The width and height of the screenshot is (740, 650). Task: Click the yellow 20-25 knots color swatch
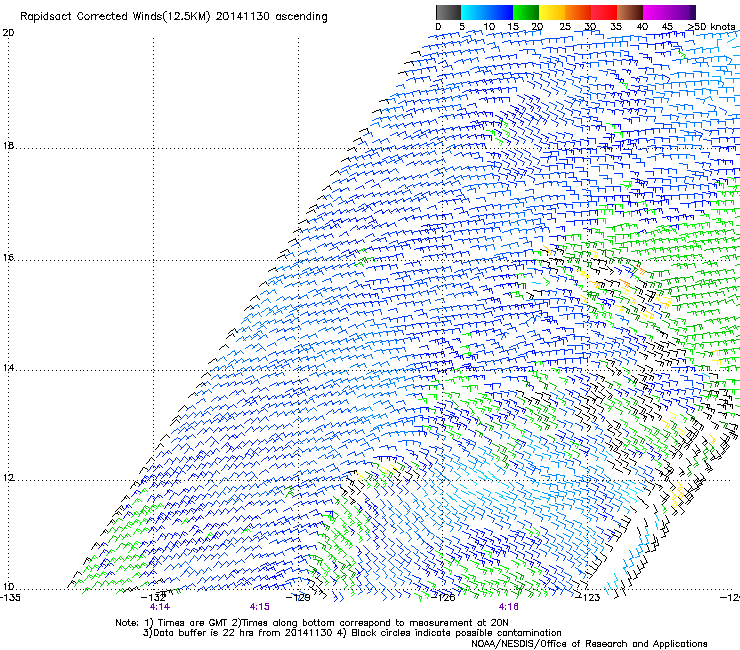[552, 12]
